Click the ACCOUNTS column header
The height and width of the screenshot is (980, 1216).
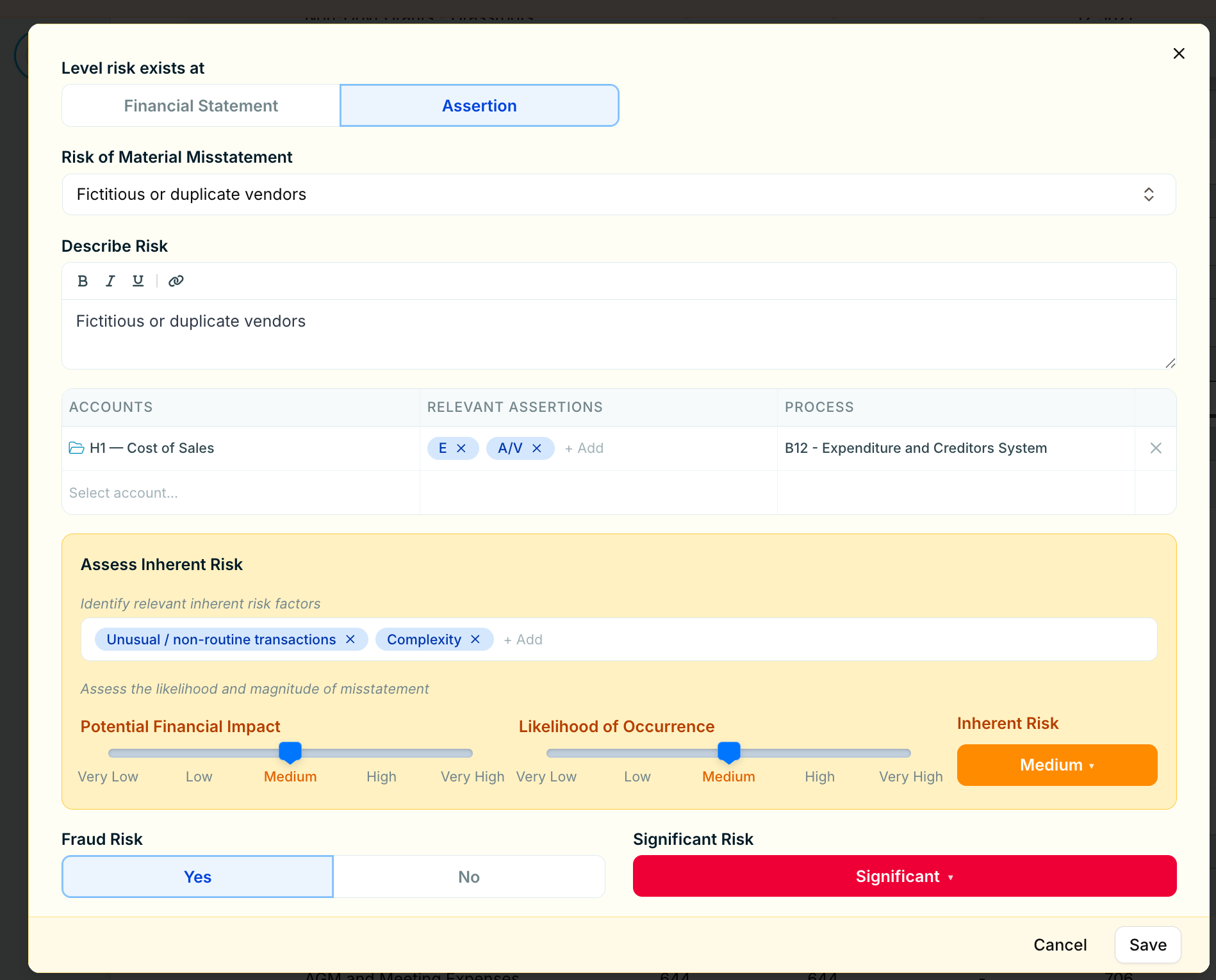(x=111, y=407)
